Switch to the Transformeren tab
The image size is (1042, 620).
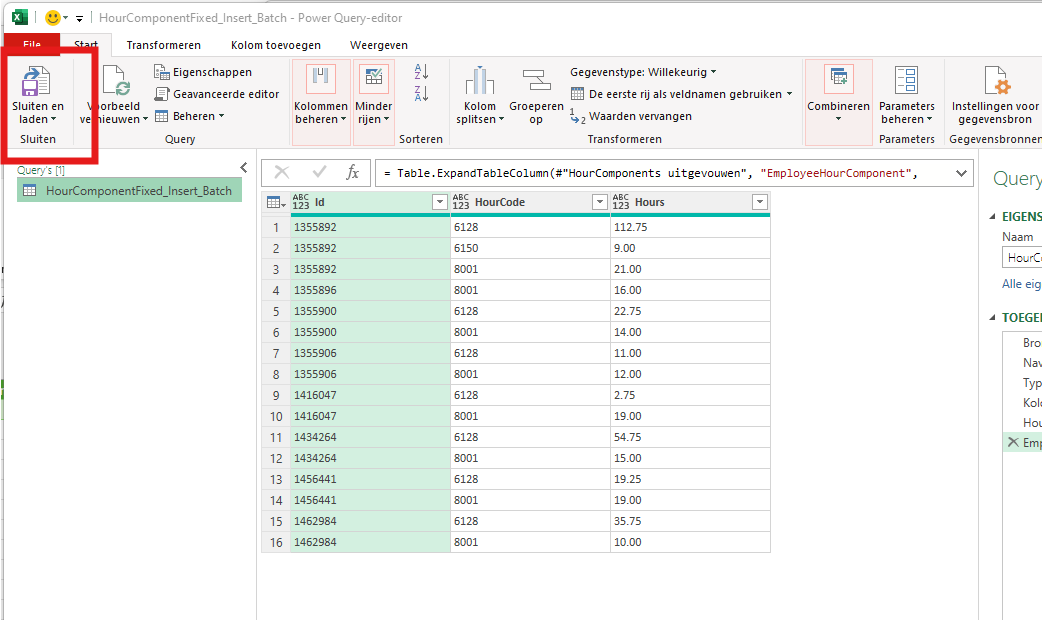coord(163,45)
